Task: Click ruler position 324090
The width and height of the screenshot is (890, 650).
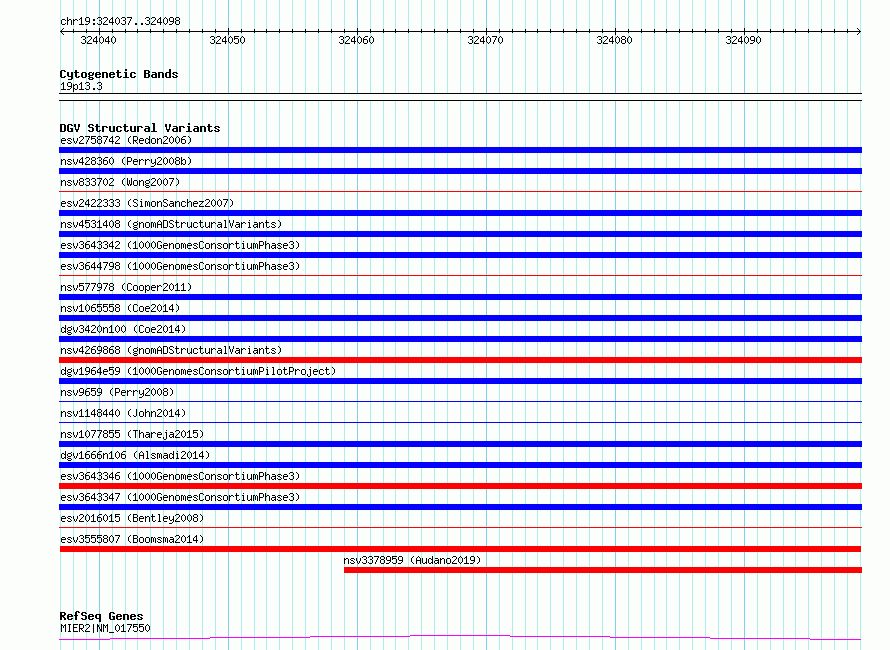Action: pos(744,40)
